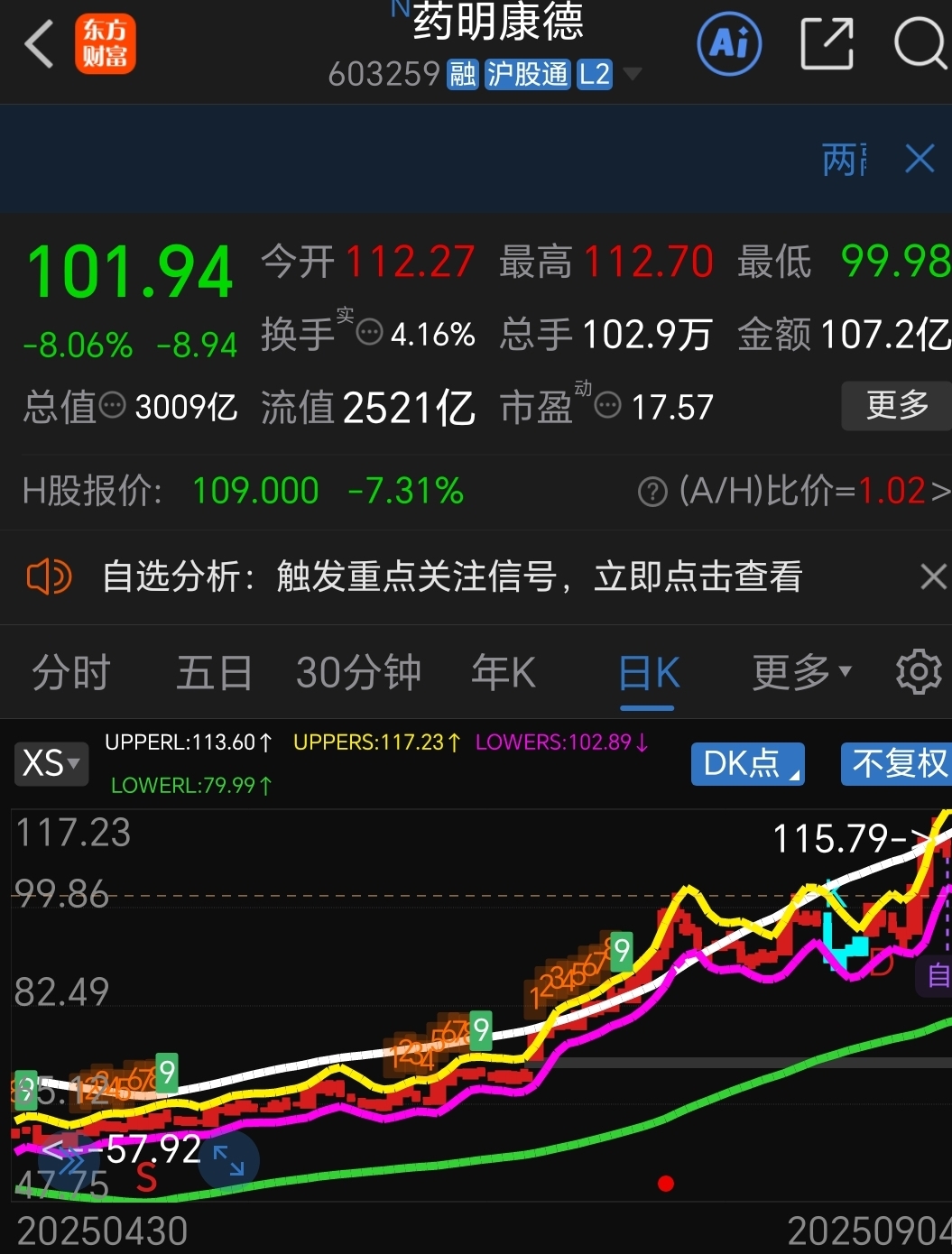The height and width of the screenshot is (1254, 952).
Task: Tap the H股报价 109.000 quote
Action: click(x=256, y=492)
